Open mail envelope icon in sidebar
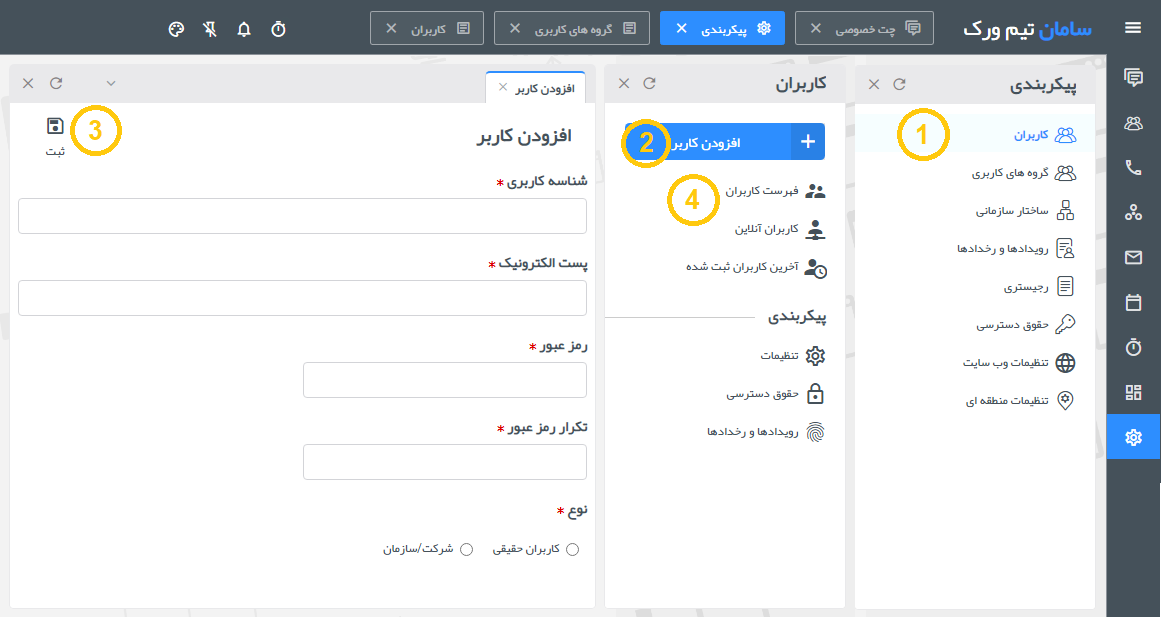The width and height of the screenshot is (1162, 617). click(1133, 257)
